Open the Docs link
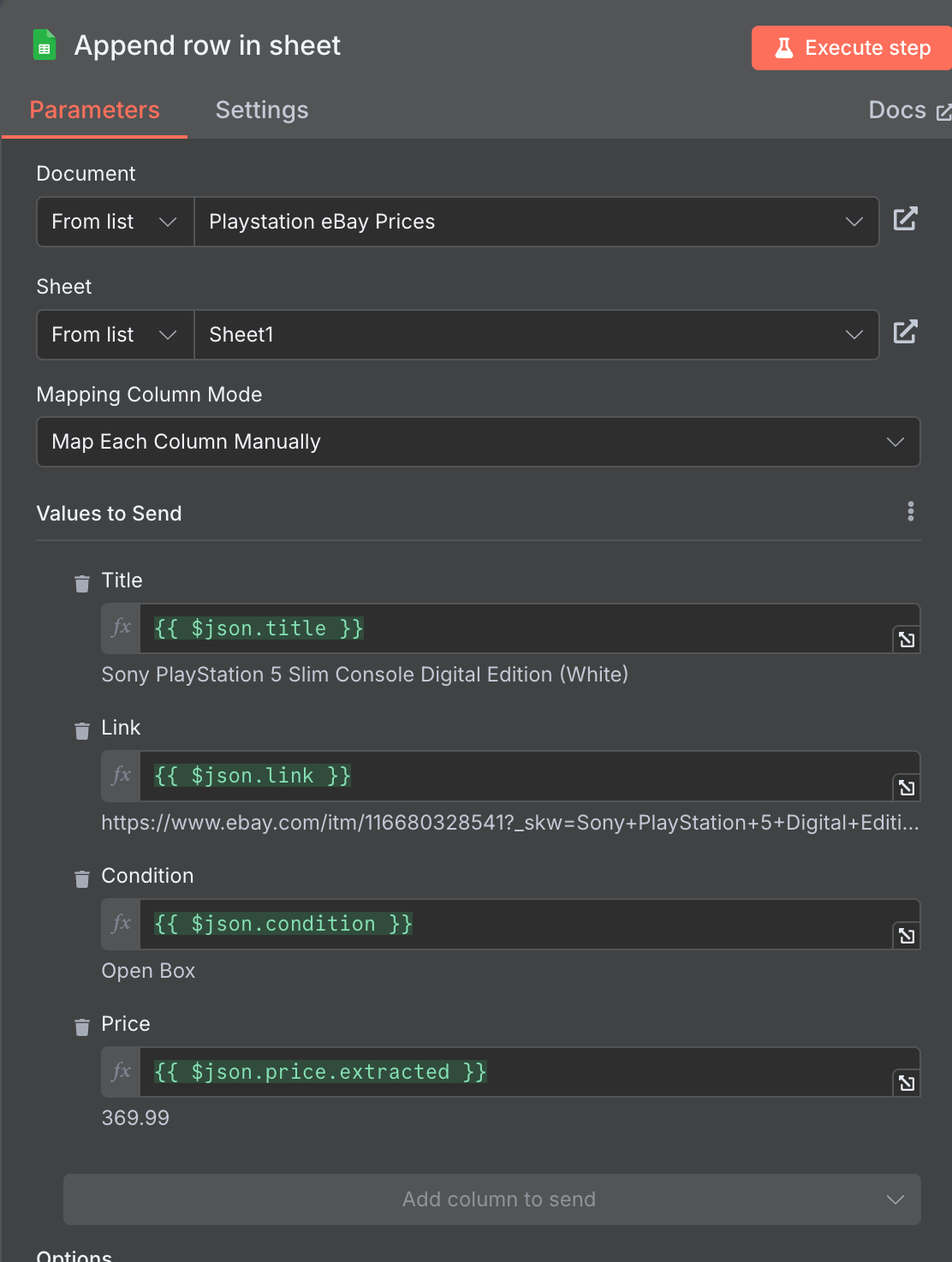Viewport: 952px width, 1262px height. coord(908,110)
